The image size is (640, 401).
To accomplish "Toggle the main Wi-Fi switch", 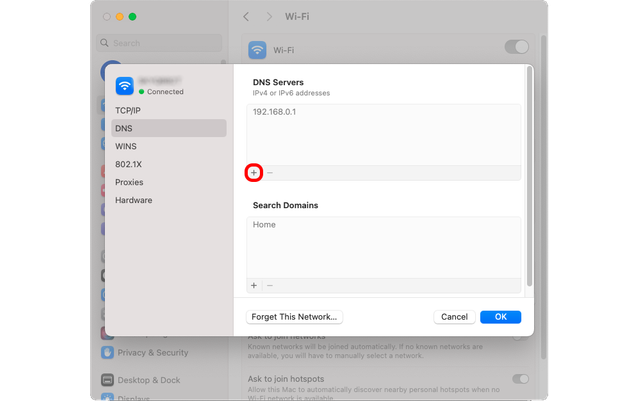I will 517,47.
